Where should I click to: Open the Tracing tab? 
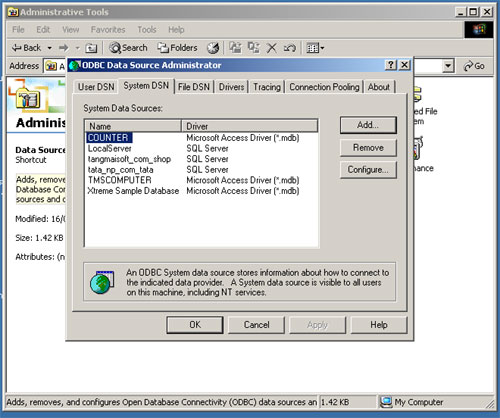tap(267, 87)
